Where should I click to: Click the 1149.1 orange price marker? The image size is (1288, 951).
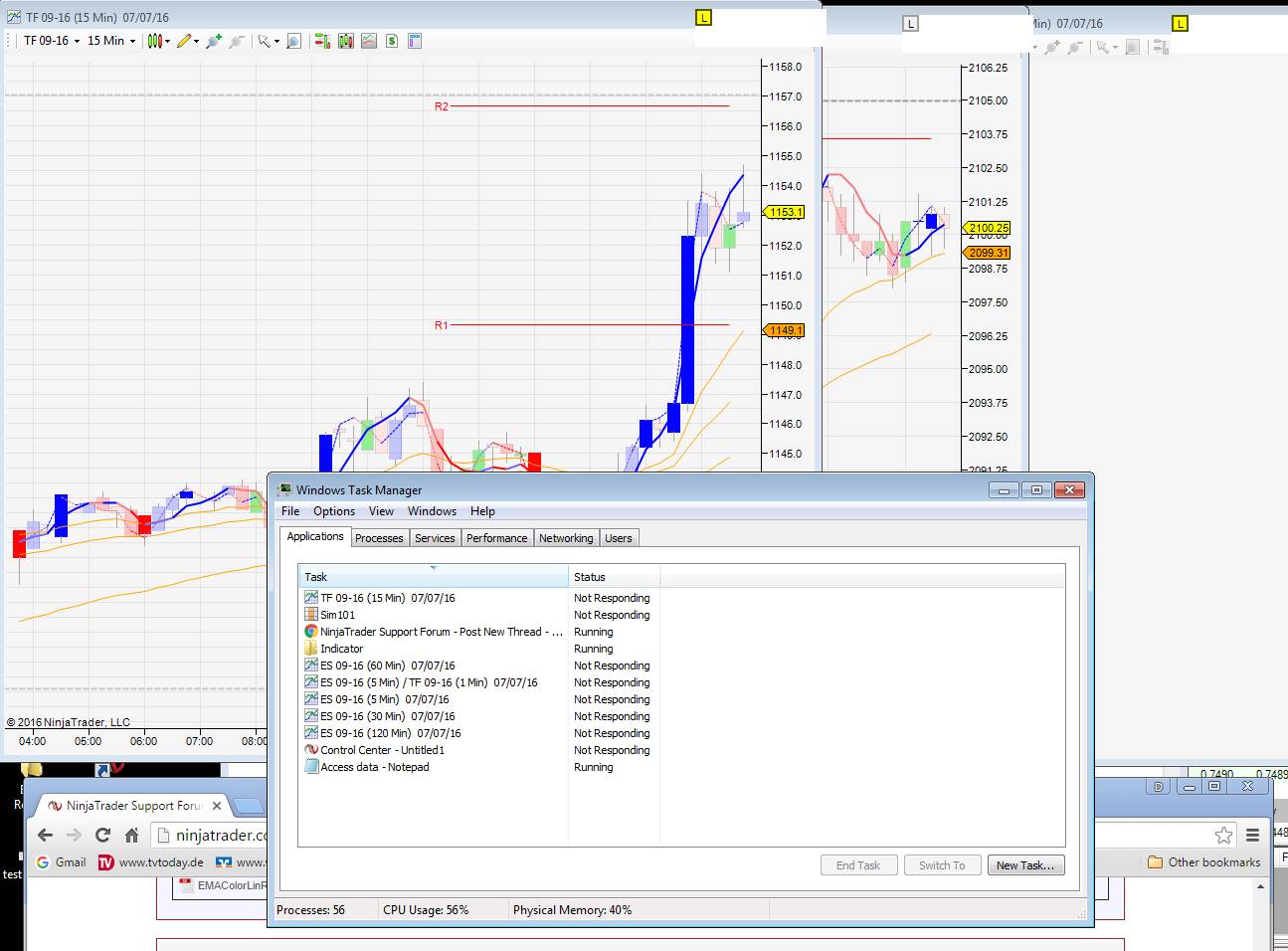coord(784,330)
